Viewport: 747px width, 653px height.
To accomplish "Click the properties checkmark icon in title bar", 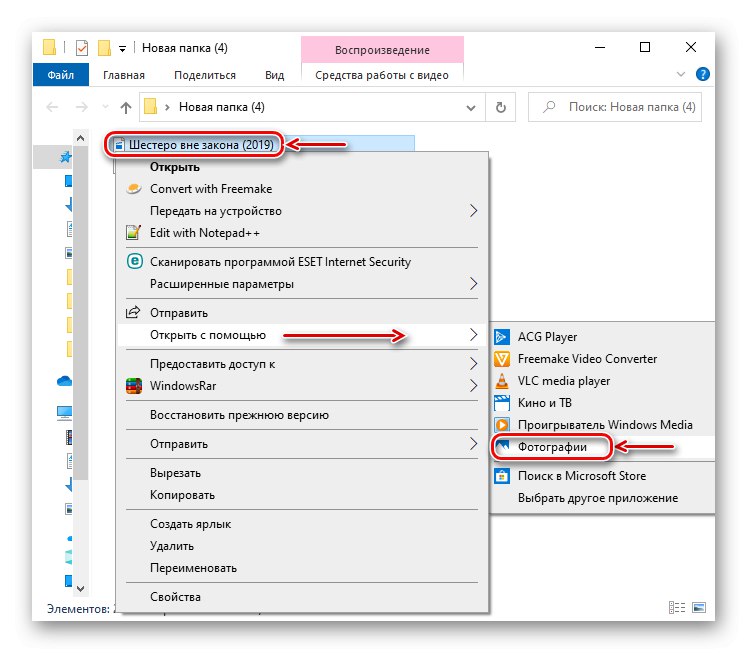I will coord(82,48).
